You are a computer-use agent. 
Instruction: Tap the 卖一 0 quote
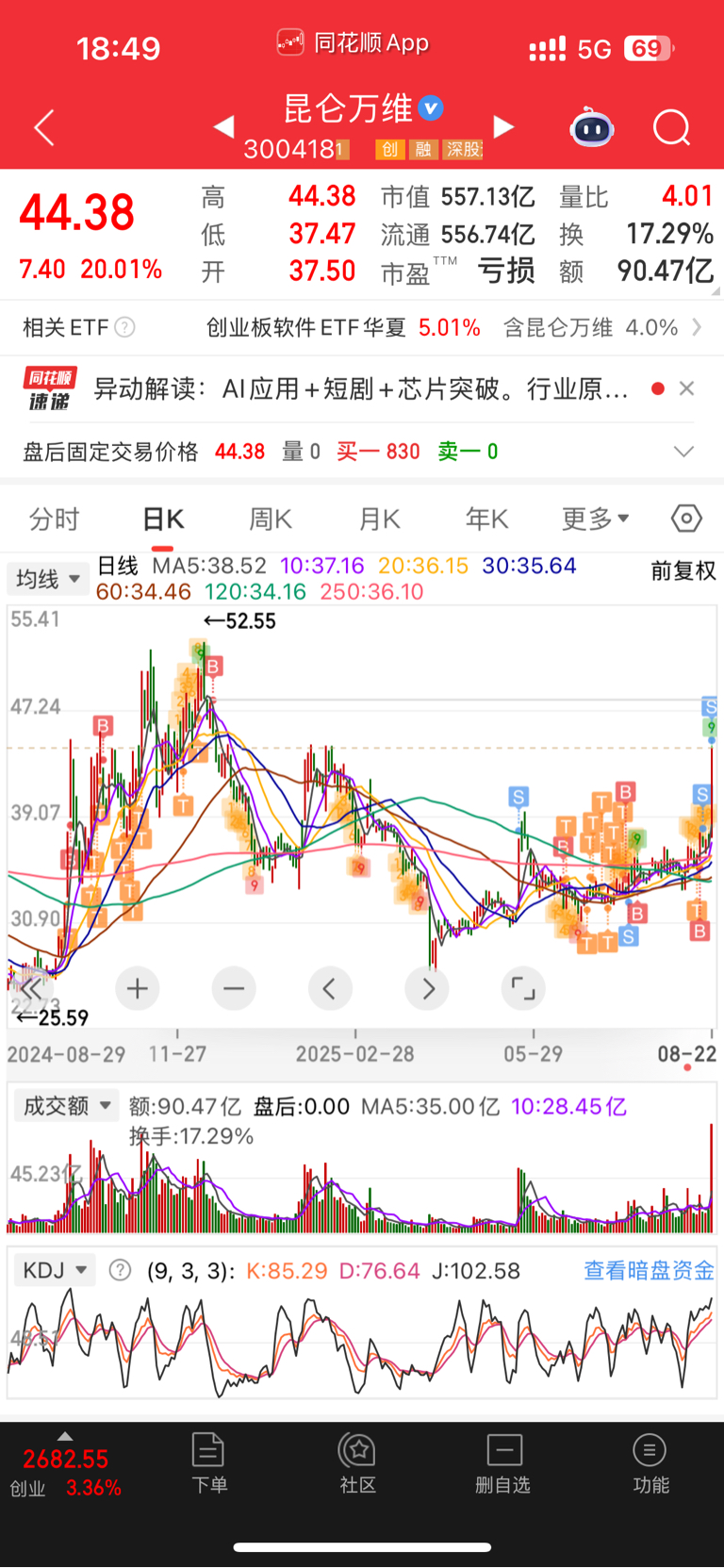pyautogui.click(x=468, y=452)
